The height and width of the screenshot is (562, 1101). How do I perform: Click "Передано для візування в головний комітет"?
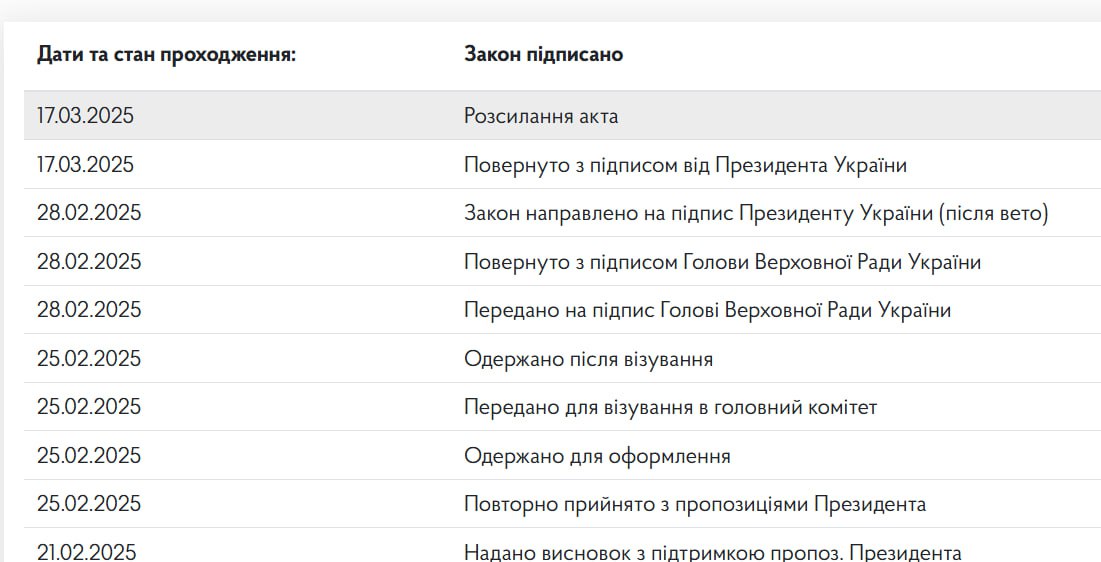(x=670, y=407)
